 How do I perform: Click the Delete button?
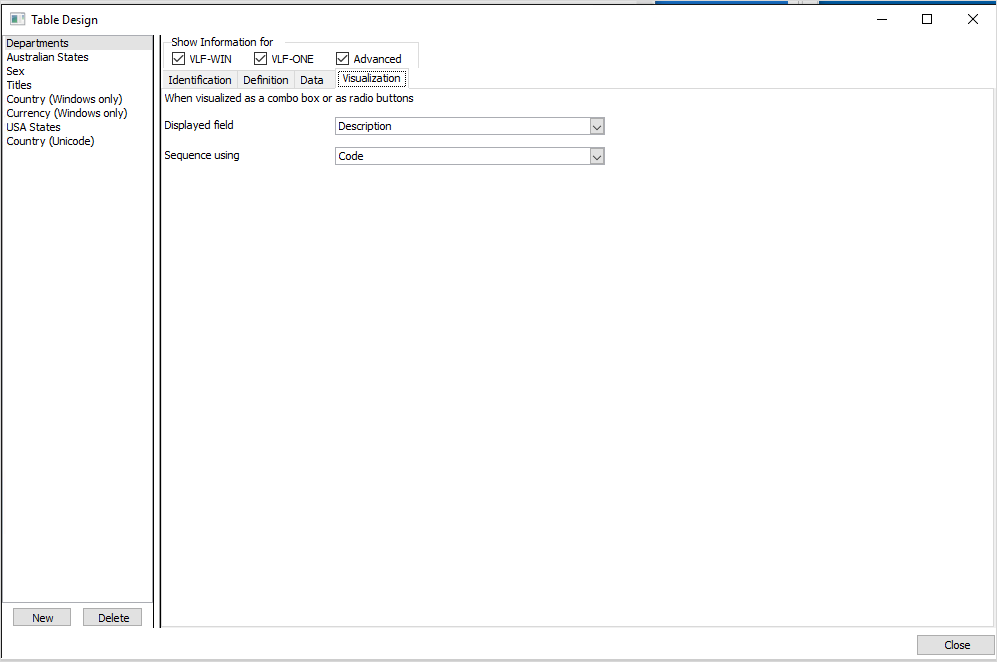pos(113,617)
